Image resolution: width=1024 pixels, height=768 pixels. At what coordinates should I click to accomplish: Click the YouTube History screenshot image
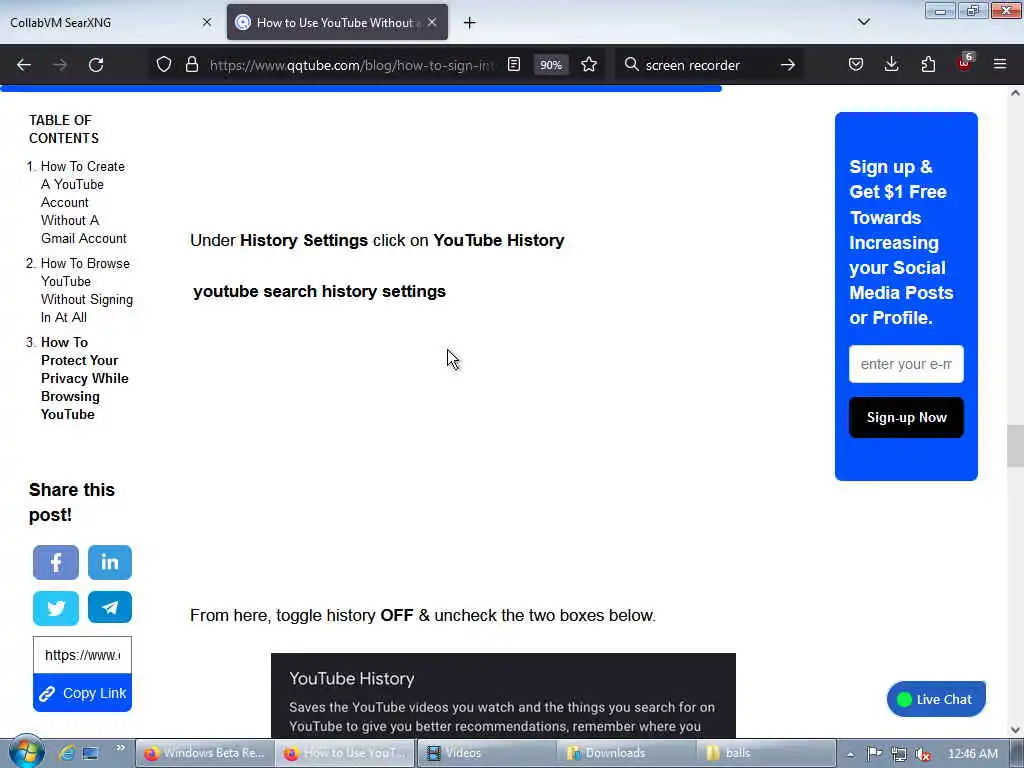[503, 696]
